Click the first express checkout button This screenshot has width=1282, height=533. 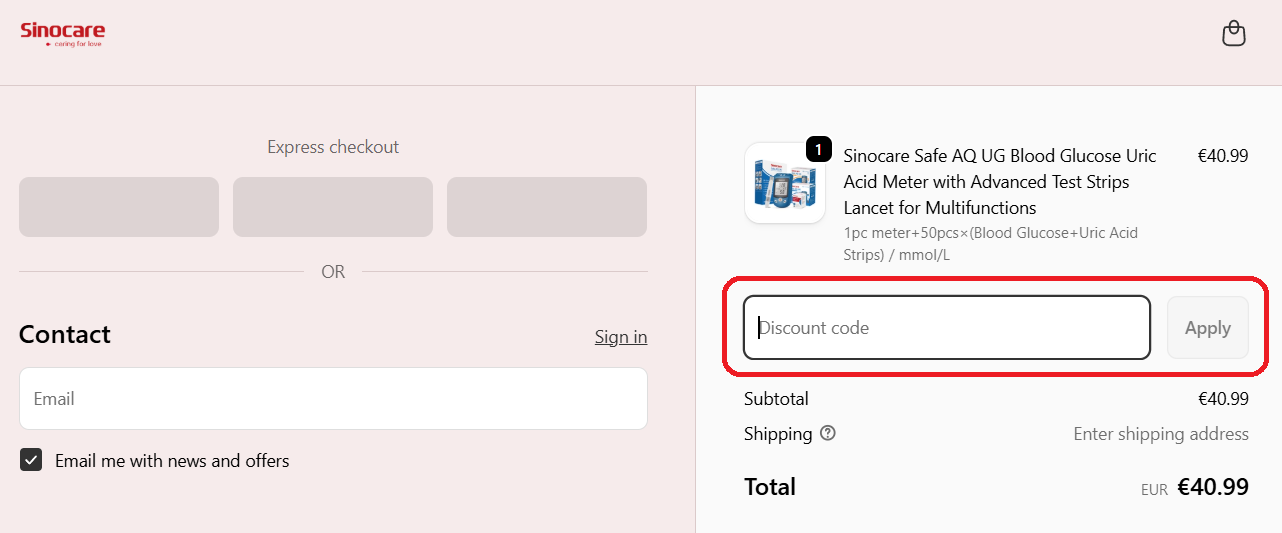pos(119,207)
